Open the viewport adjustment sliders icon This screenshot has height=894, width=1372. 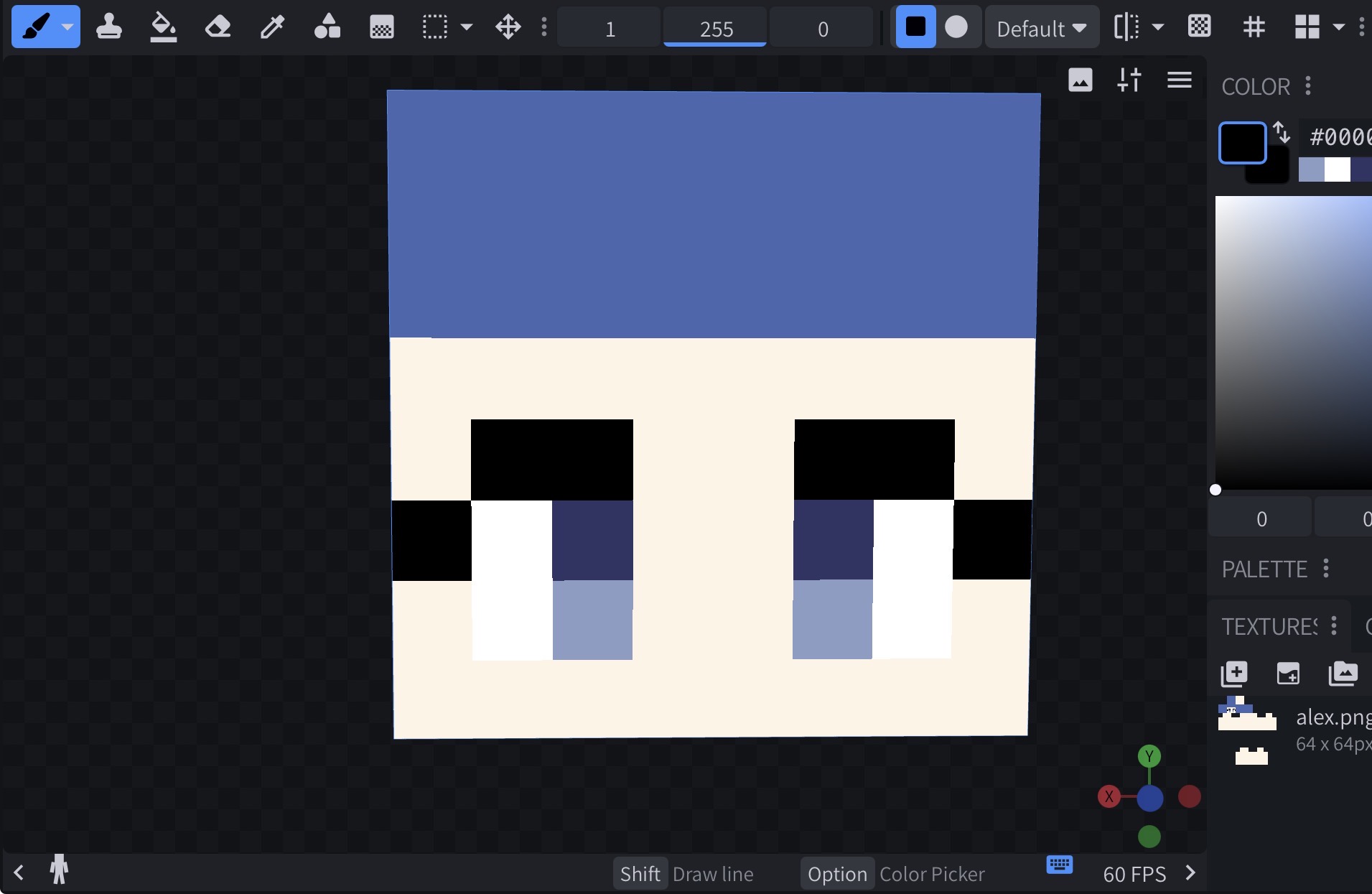coord(1129,80)
